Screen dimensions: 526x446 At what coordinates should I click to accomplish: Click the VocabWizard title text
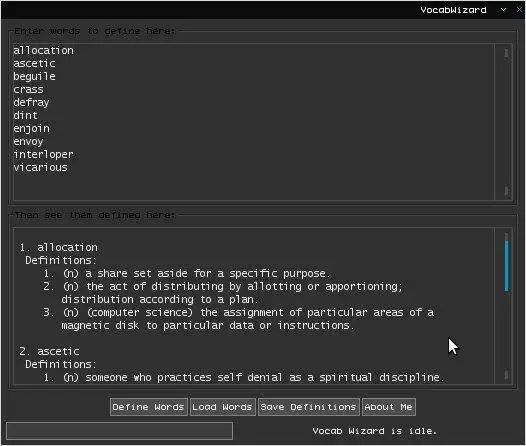pyautogui.click(x=453, y=10)
